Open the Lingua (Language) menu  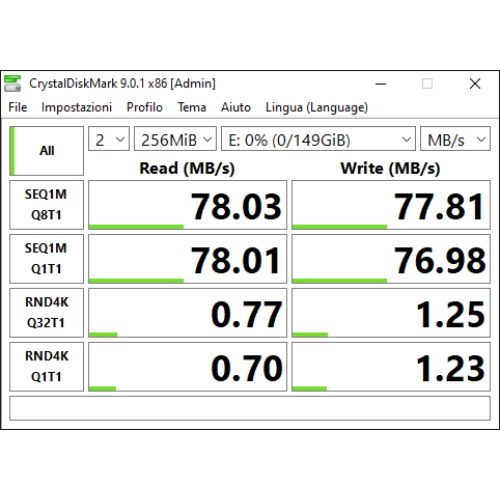pos(316,108)
